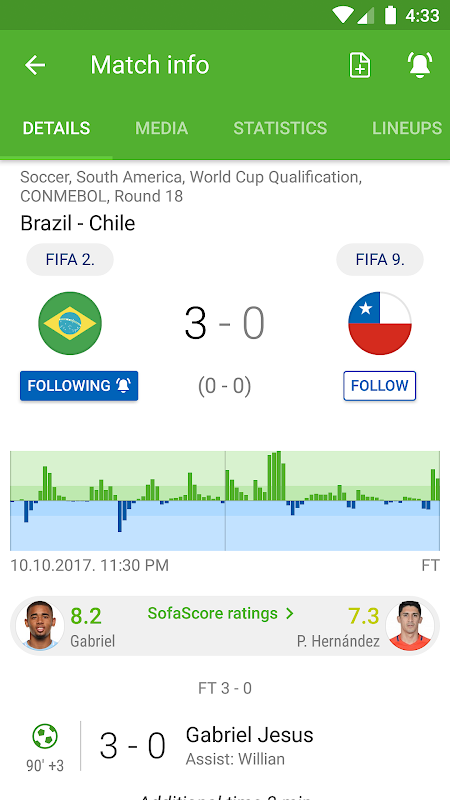450x800 pixels.
Task: Expand SofaScore ratings chevron
Action: click(290, 613)
